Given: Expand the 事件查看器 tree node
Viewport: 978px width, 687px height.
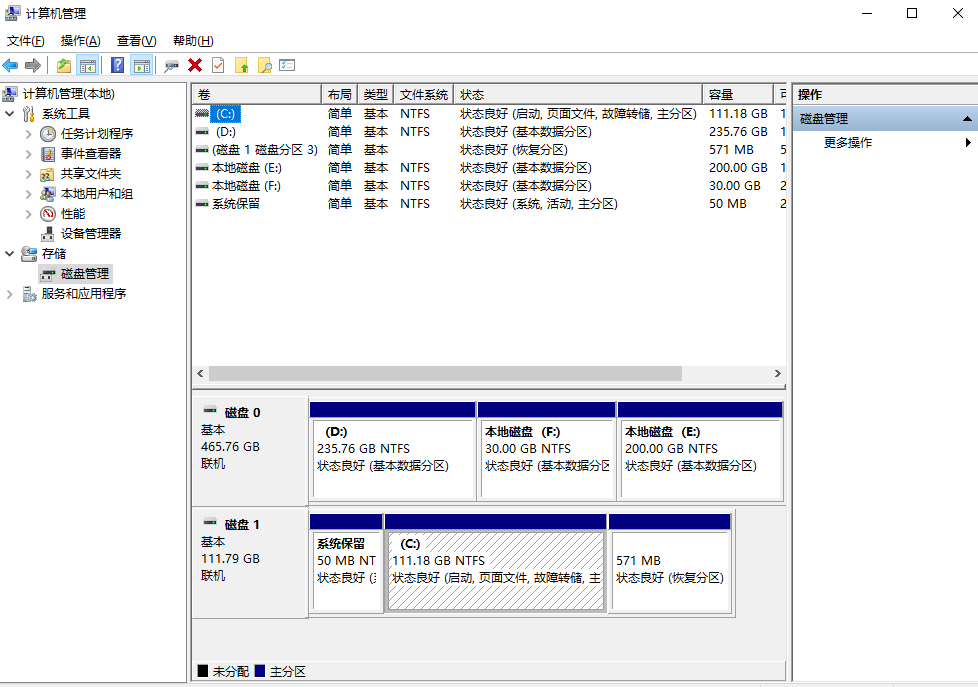Looking at the screenshot, I should tap(30, 153).
